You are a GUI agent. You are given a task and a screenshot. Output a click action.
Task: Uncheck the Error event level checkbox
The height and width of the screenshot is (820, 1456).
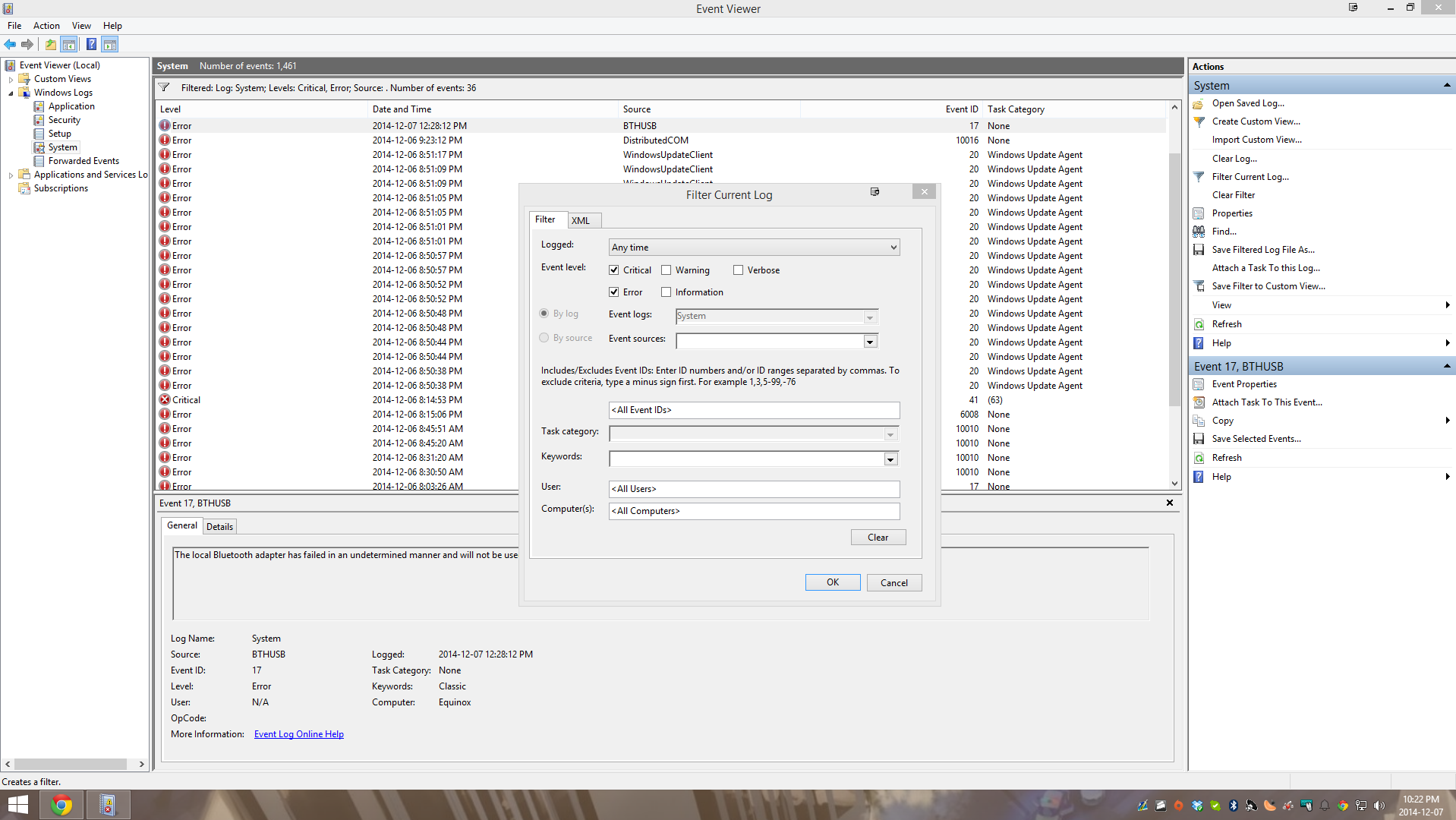(x=614, y=292)
